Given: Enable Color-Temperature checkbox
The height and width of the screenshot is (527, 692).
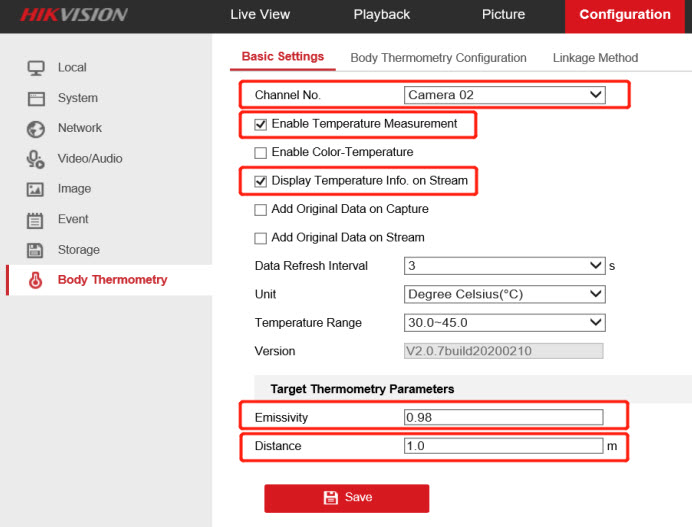Looking at the screenshot, I should [261, 153].
